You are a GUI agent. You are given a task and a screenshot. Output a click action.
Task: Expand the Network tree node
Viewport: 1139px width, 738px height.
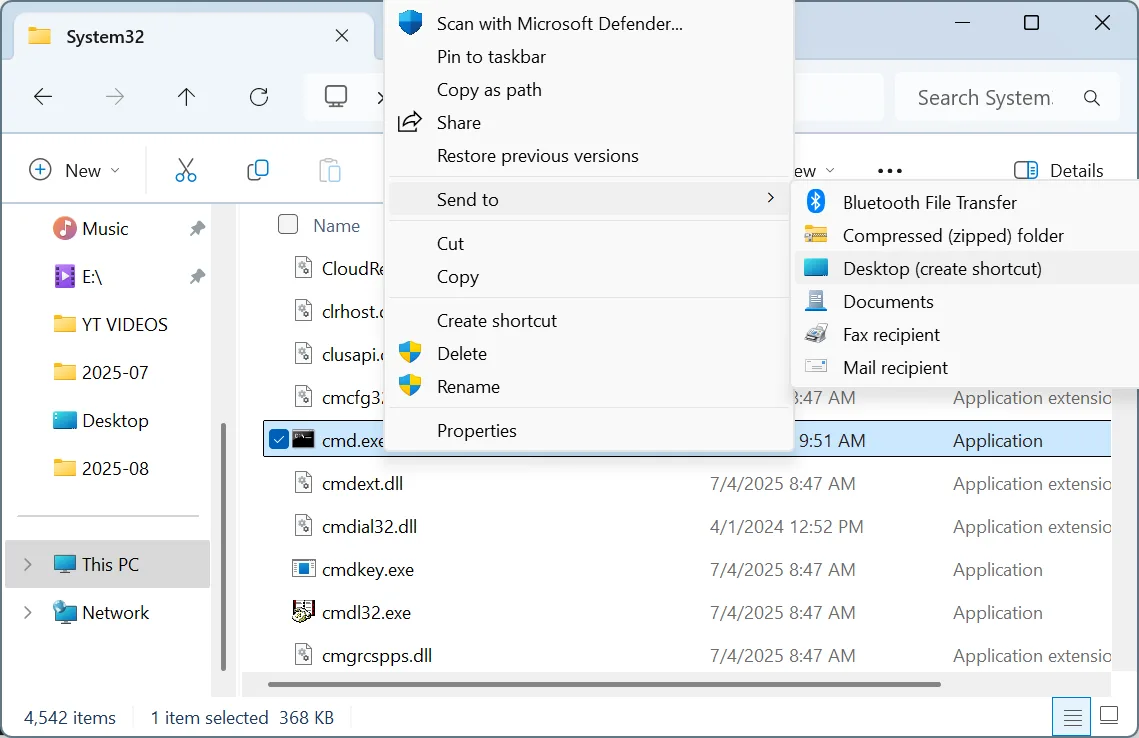point(28,612)
